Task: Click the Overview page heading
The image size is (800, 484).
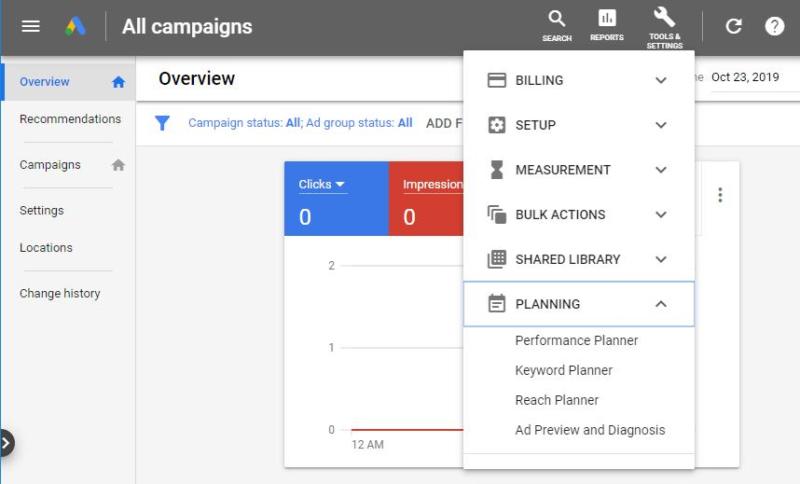Action: tap(196, 79)
